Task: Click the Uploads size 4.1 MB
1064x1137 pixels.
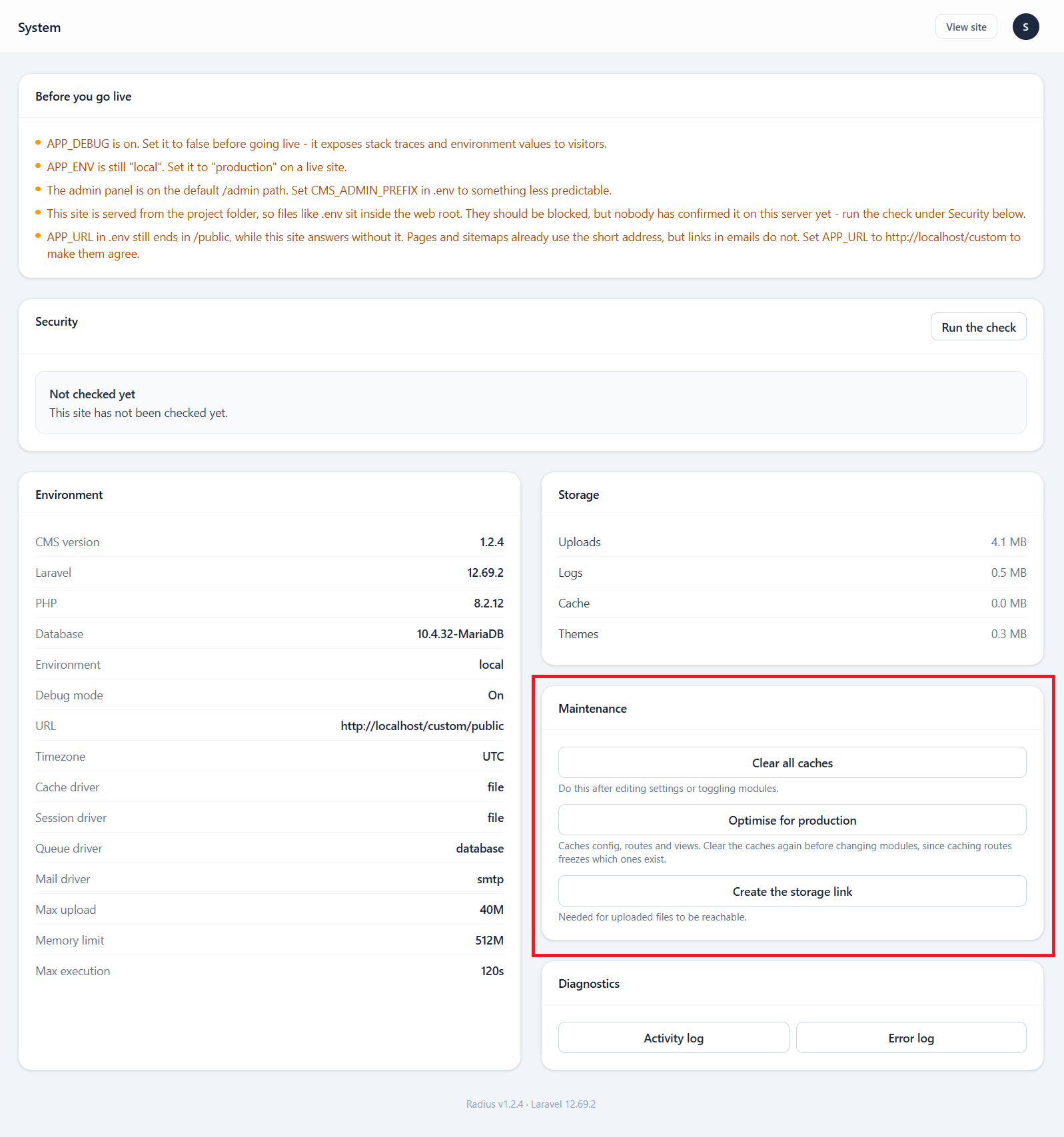Action: [x=1009, y=542]
